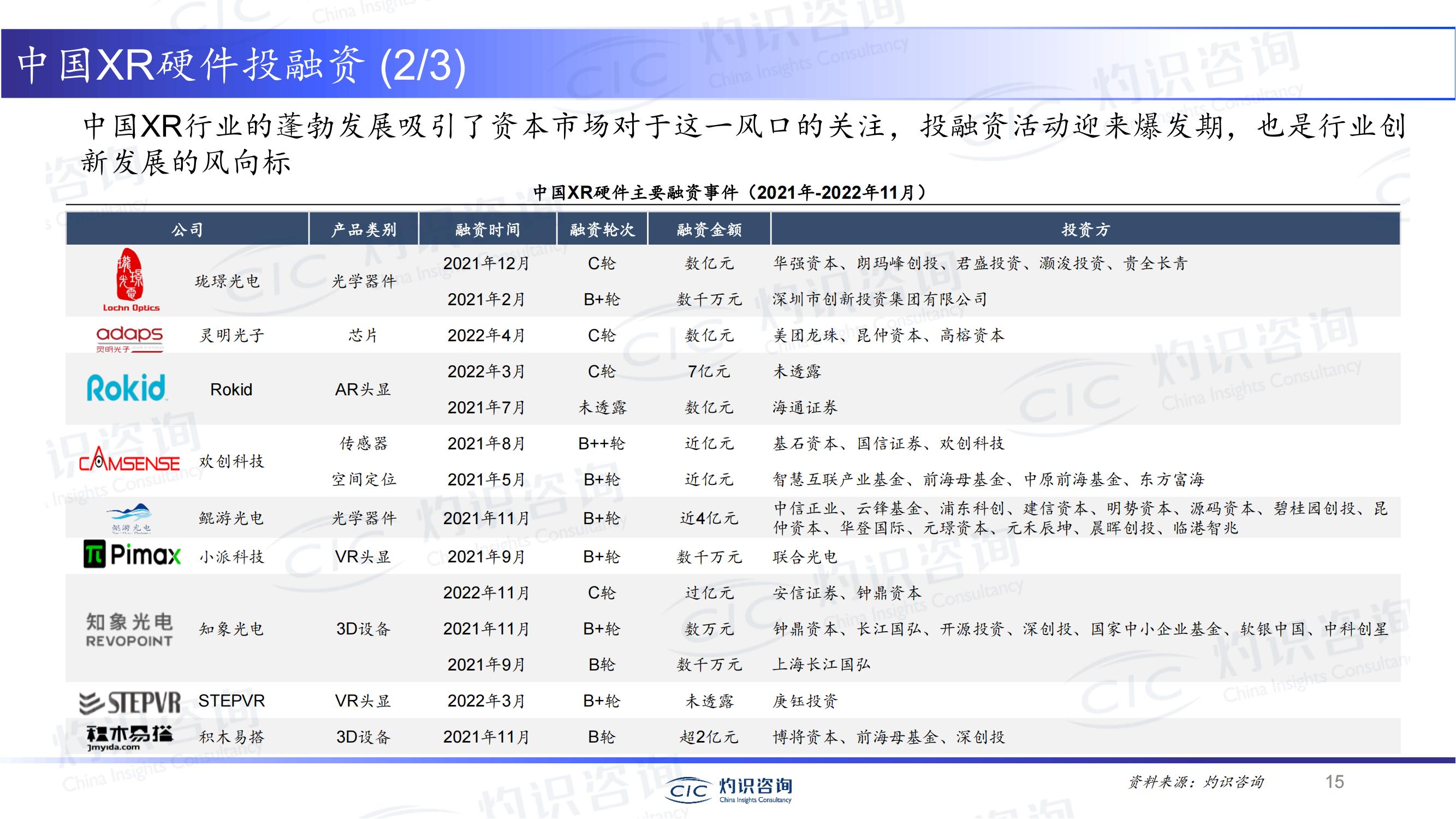Click company name 灵明光子
This screenshot has width=1456, height=819.
click(231, 335)
